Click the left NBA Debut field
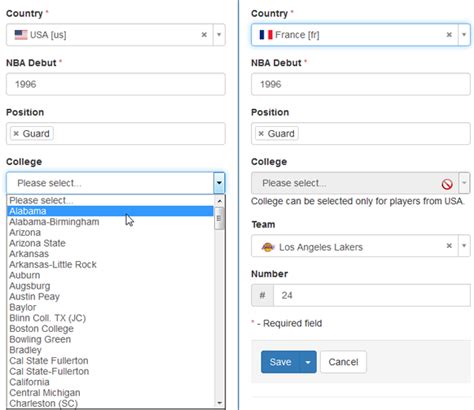The height and width of the screenshot is (410, 474). point(116,84)
